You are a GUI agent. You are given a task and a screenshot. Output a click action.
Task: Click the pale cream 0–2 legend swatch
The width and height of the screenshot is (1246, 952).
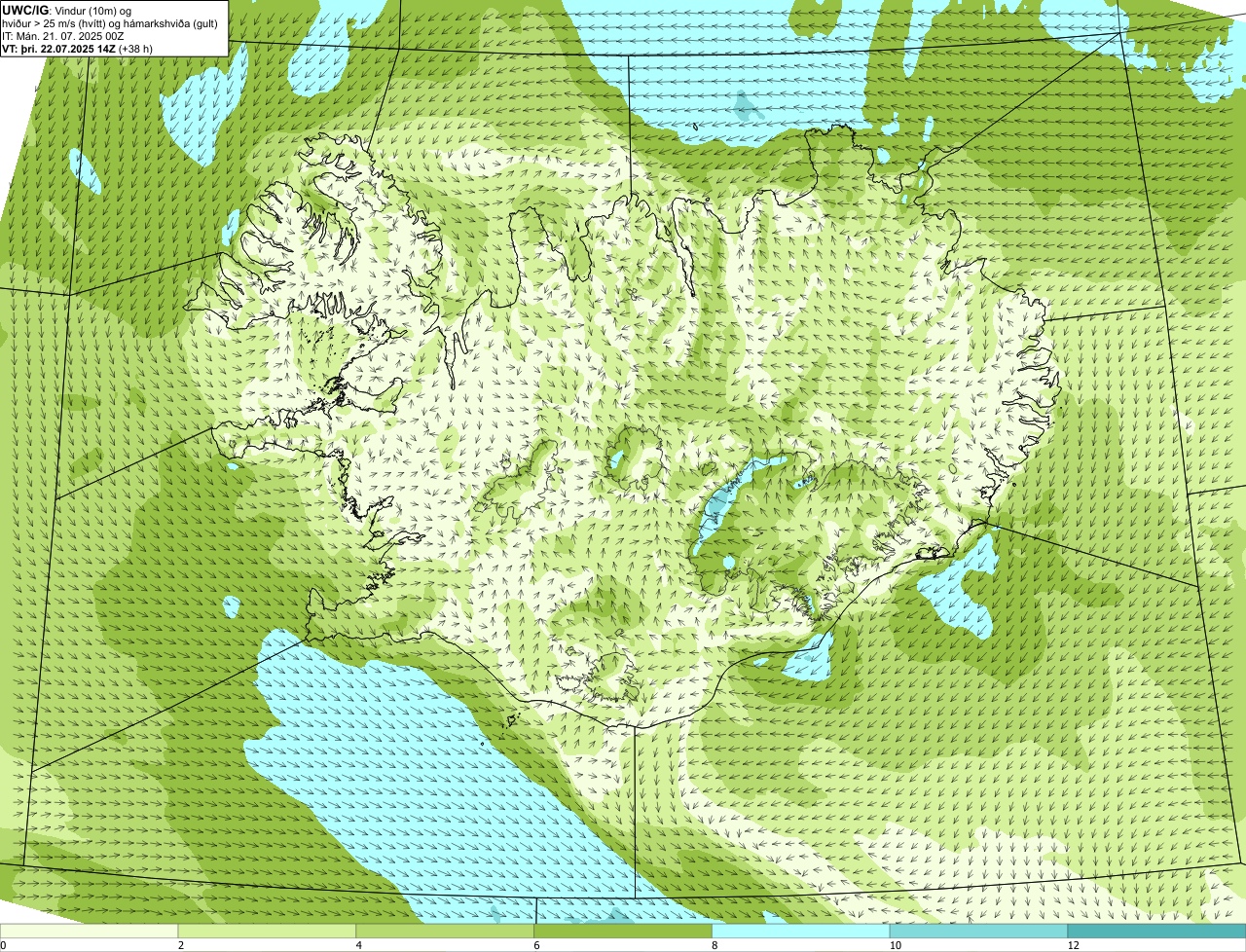(90, 931)
